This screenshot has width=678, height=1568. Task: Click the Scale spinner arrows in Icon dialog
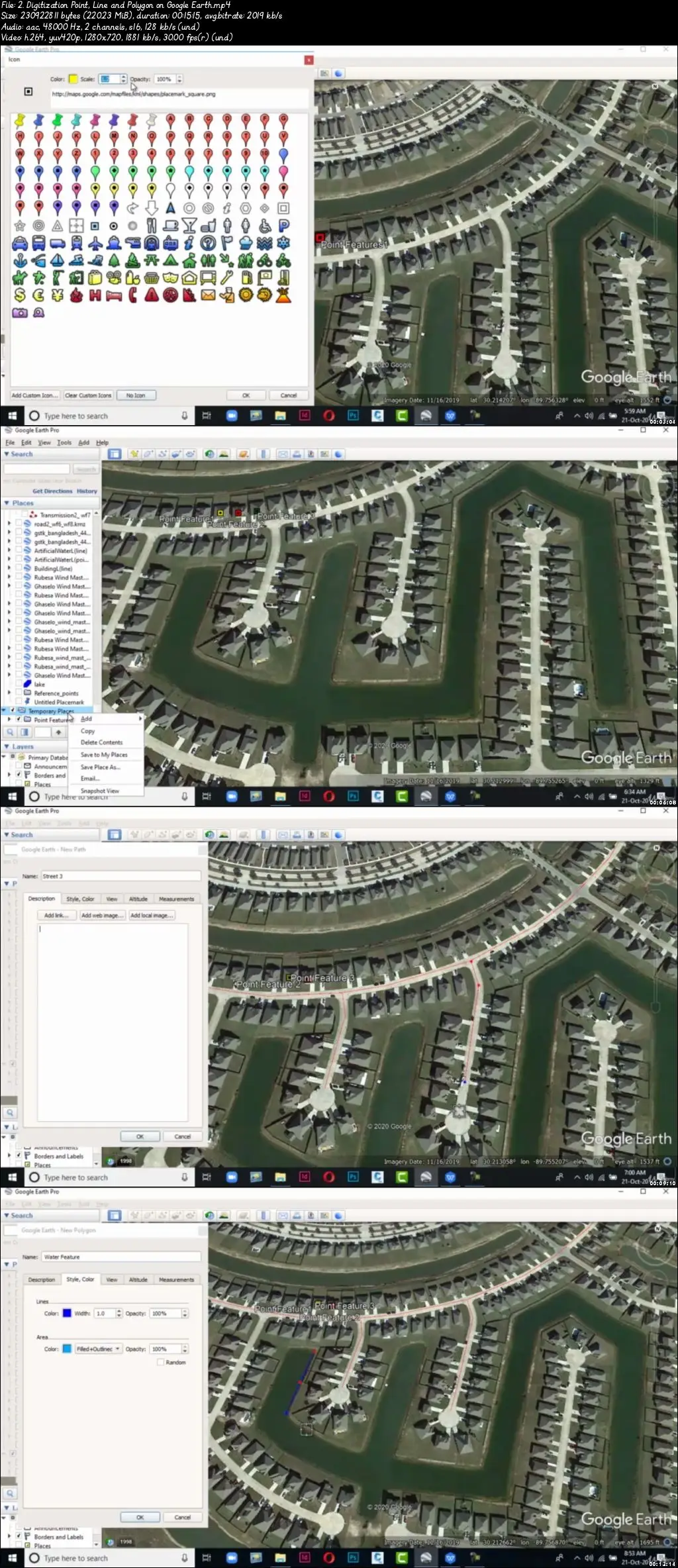point(123,79)
